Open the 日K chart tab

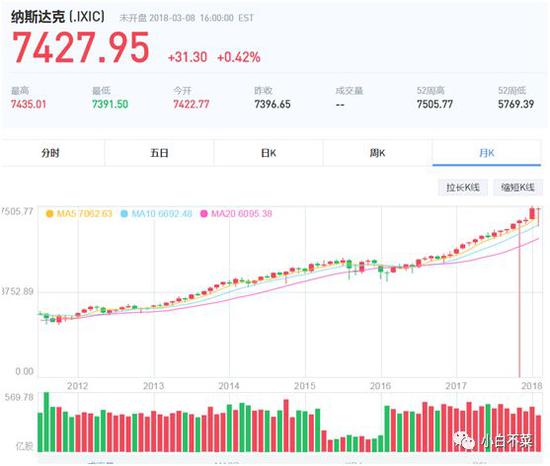268,153
